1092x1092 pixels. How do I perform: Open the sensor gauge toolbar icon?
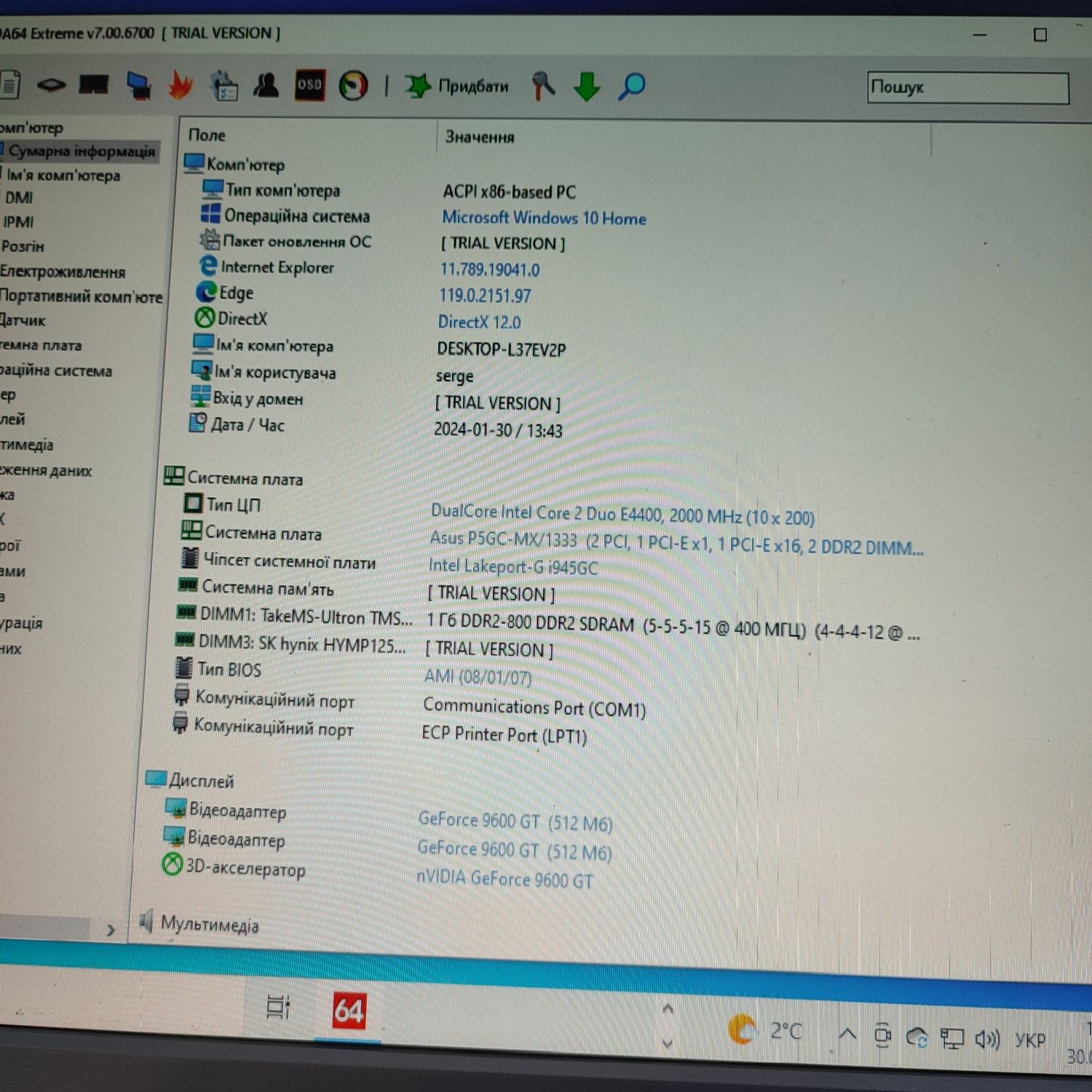[353, 86]
